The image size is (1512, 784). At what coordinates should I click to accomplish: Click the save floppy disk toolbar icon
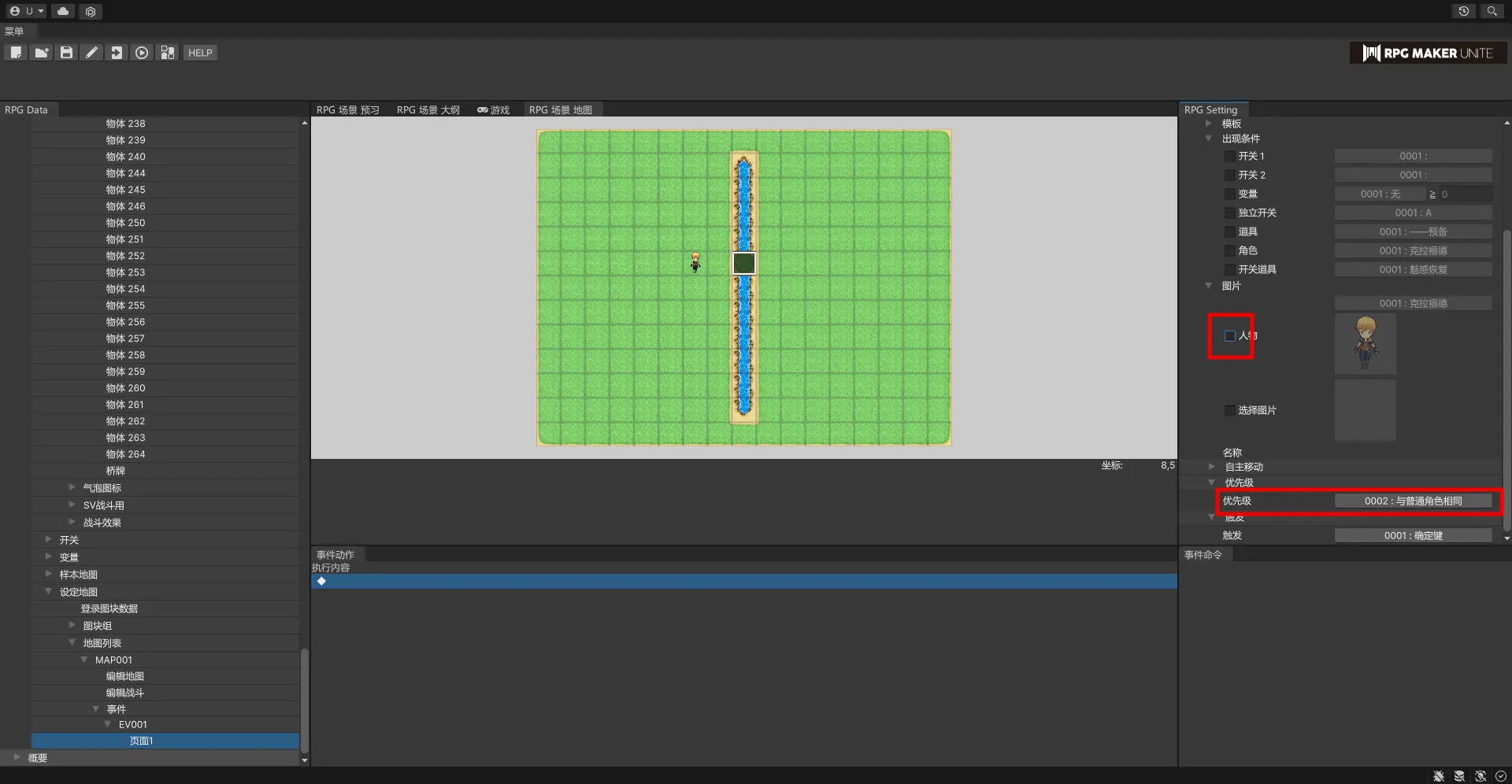click(66, 53)
